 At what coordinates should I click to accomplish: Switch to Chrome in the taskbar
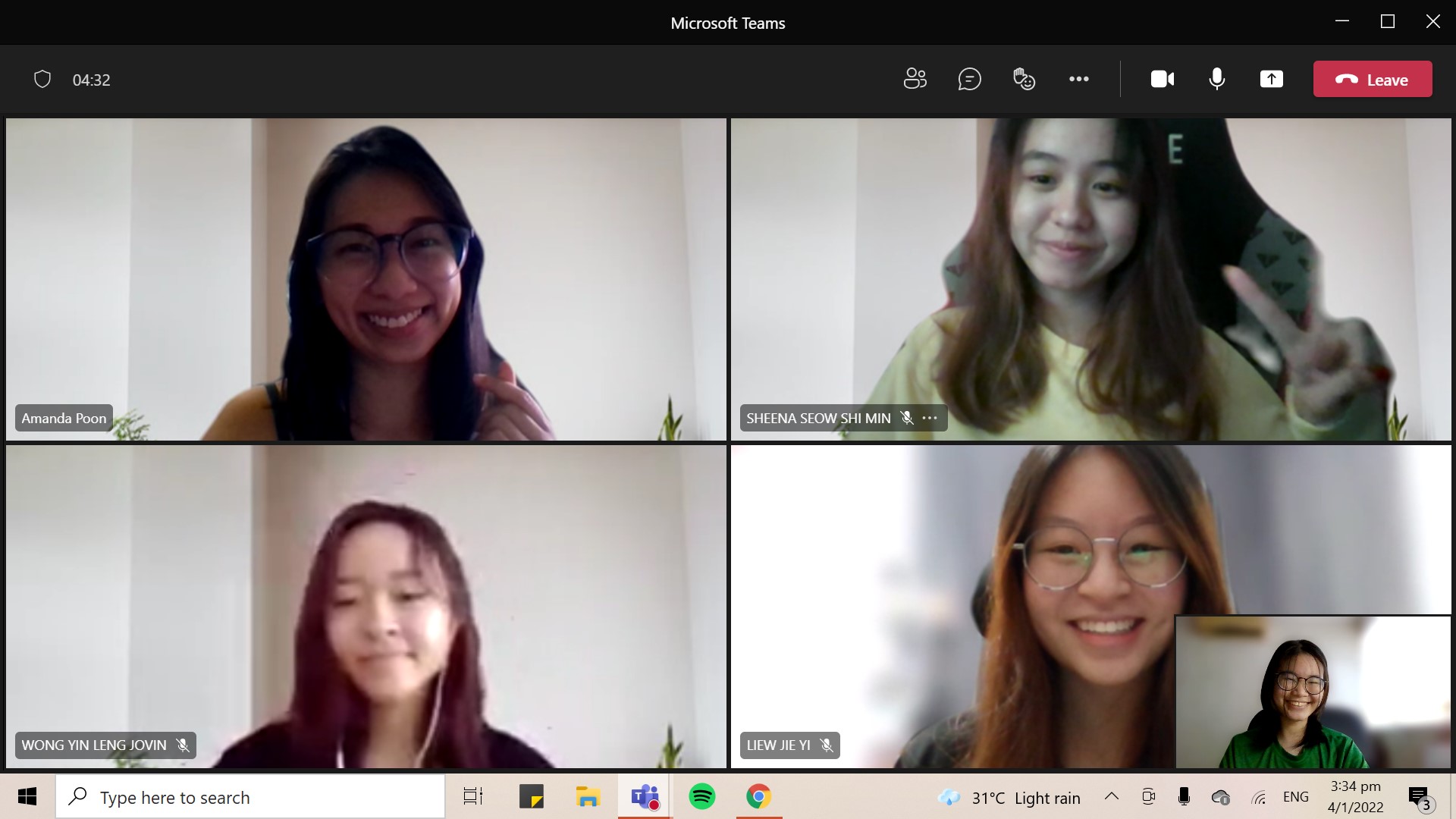pyautogui.click(x=758, y=797)
